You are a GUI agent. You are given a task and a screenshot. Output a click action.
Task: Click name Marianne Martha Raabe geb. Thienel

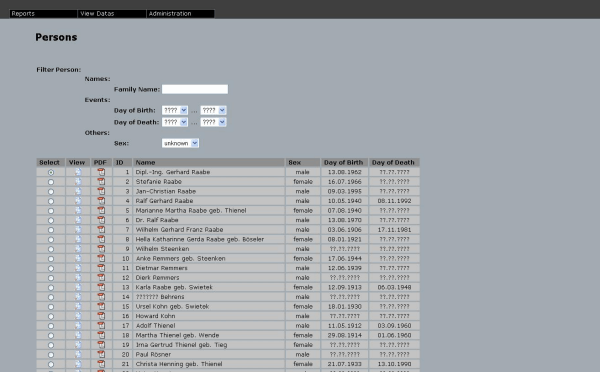pyautogui.click(x=191, y=210)
